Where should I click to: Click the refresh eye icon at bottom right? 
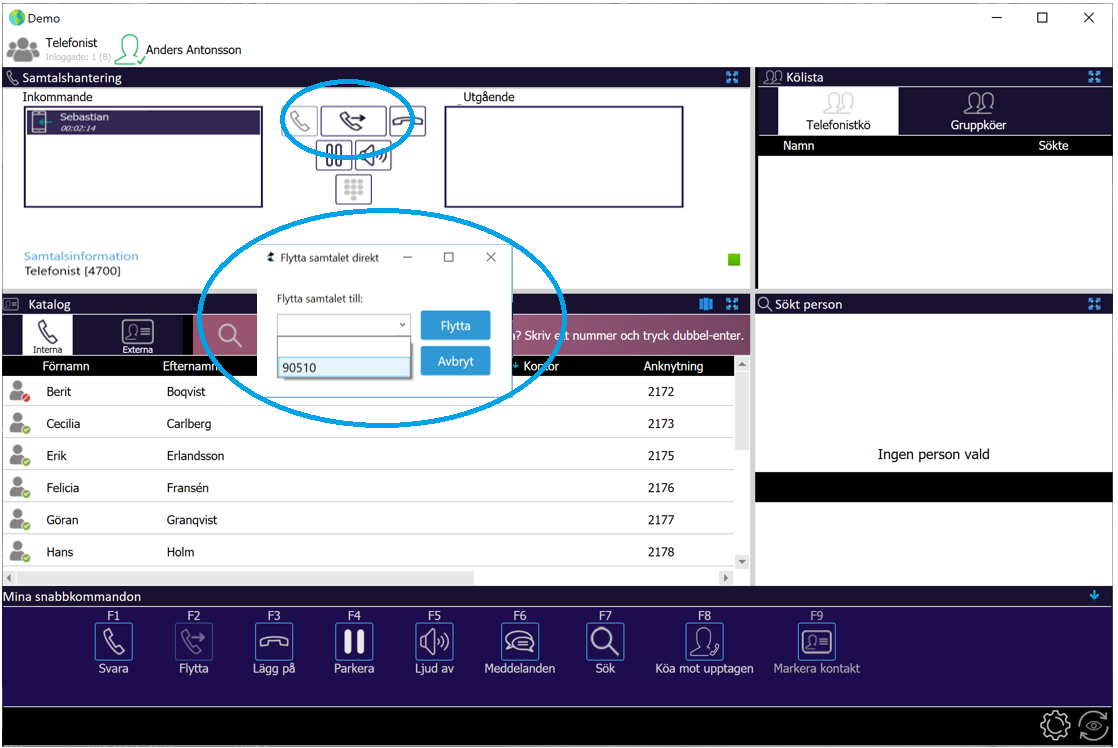pos(1094,726)
